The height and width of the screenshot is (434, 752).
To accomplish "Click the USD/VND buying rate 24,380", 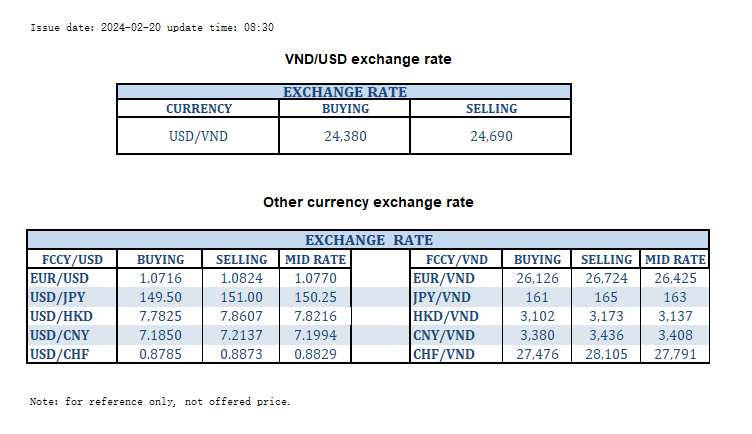I will click(x=345, y=136).
